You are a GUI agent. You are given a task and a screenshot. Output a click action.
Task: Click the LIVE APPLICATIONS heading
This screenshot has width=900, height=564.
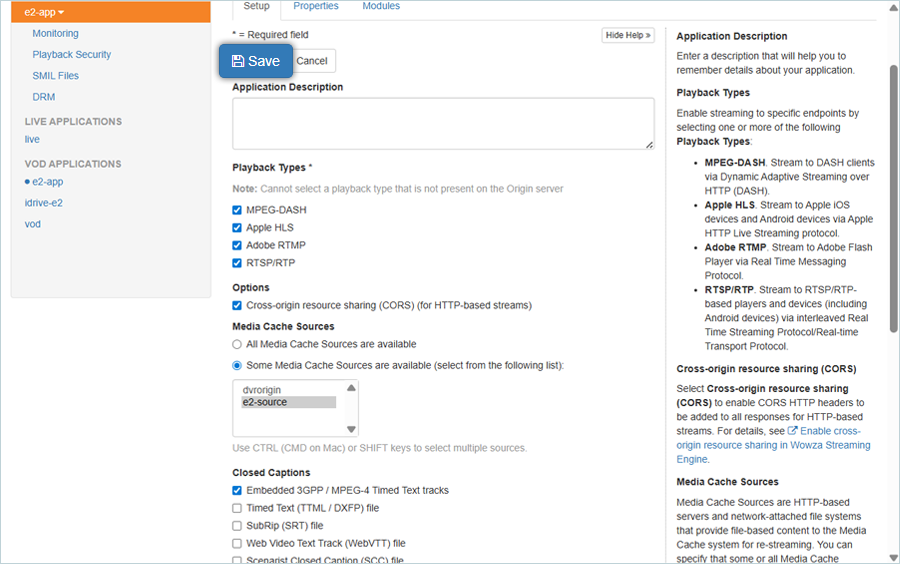[73, 122]
